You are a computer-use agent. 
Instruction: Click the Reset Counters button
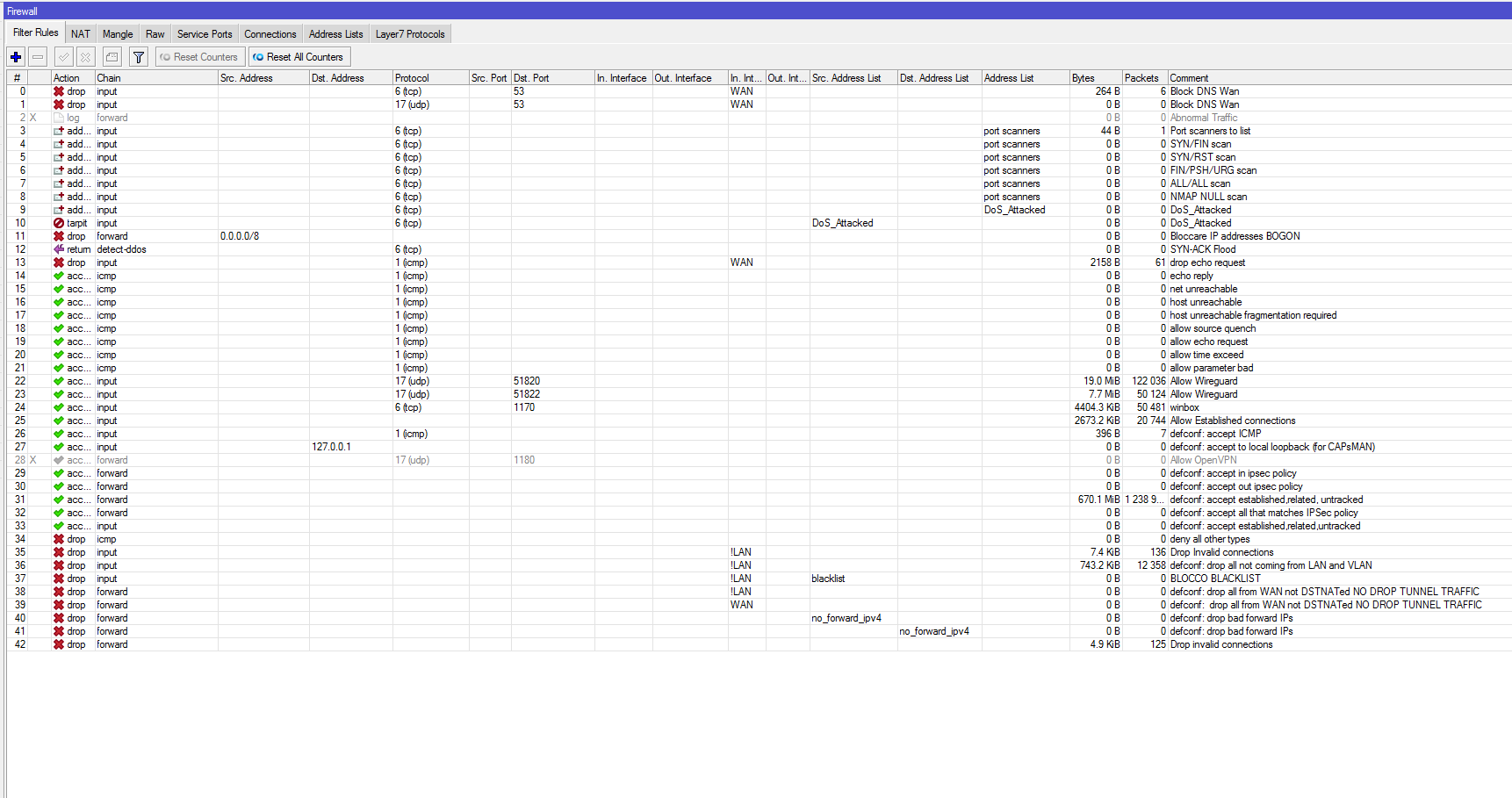199,57
